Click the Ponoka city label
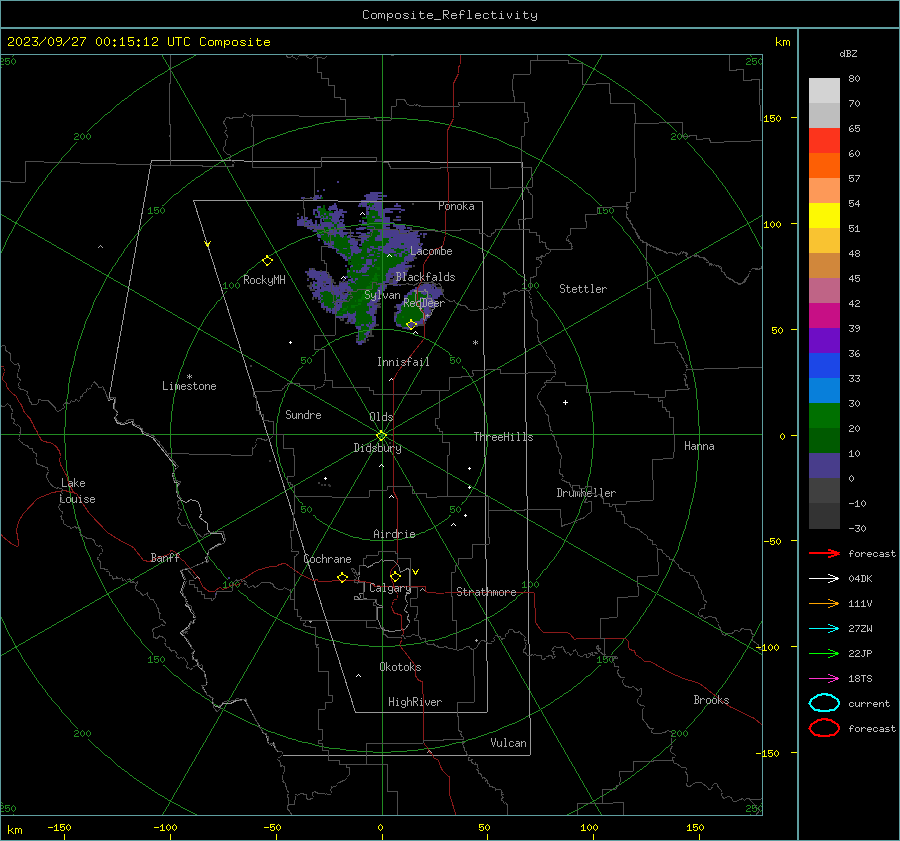Screen dimensions: 900x841 coord(456,206)
